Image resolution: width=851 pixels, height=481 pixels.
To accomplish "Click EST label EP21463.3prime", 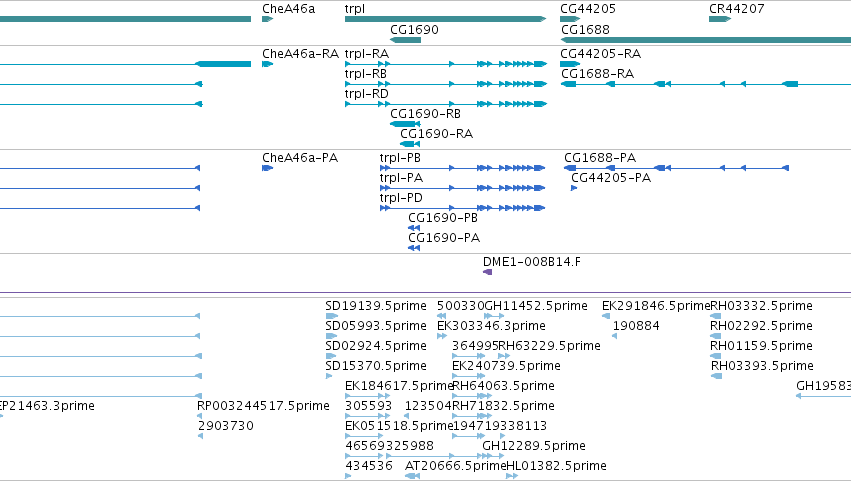I will point(47,406).
